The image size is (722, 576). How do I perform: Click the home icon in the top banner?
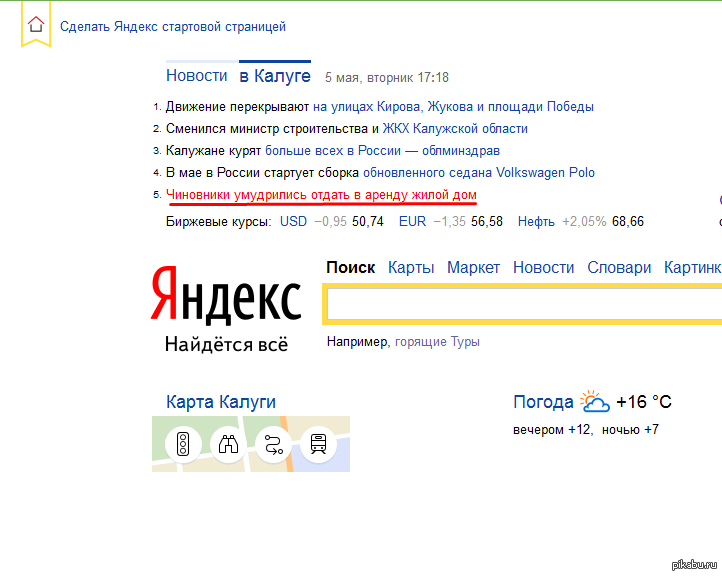pyautogui.click(x=36, y=26)
